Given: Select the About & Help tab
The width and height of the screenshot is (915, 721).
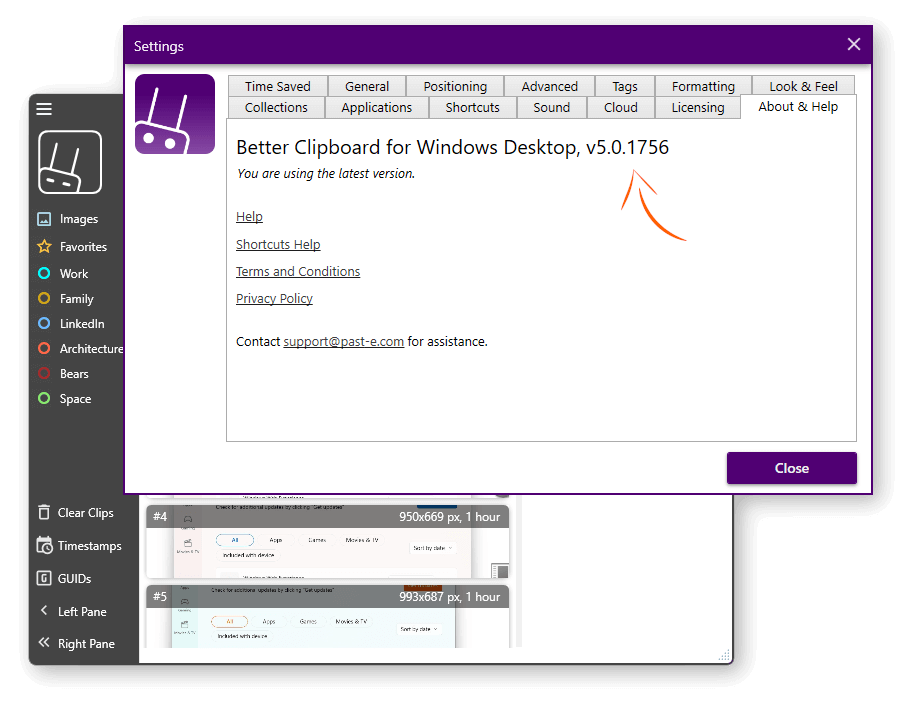Looking at the screenshot, I should pyautogui.click(x=798, y=107).
